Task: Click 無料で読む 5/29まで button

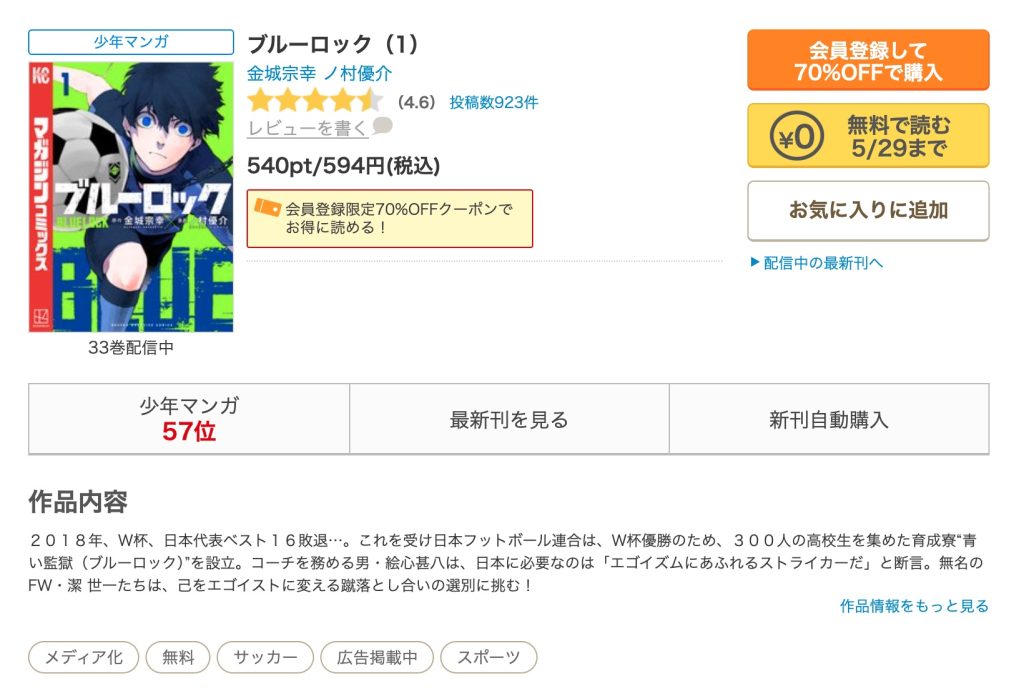Action: click(x=868, y=136)
